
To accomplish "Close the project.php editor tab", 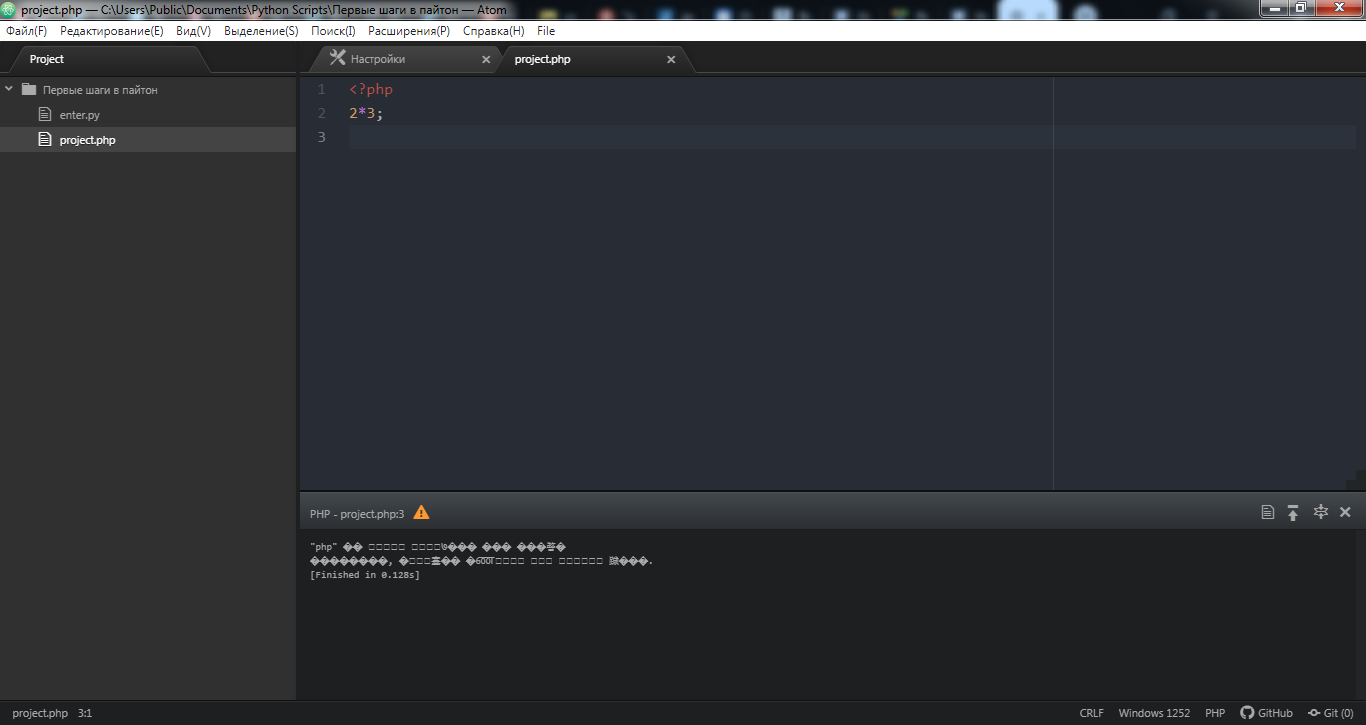I will [x=671, y=60].
